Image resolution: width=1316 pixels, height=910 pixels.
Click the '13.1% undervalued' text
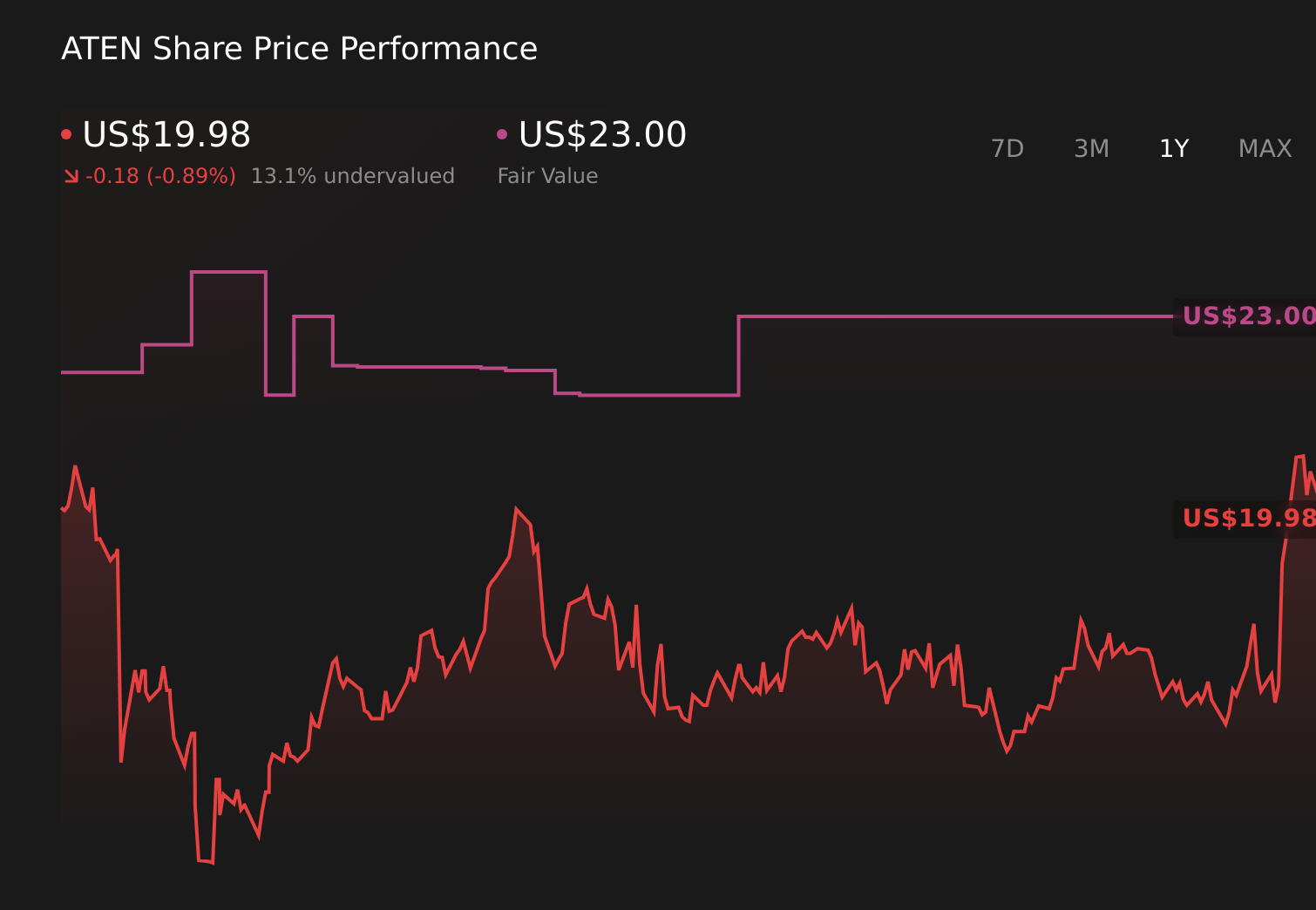click(x=353, y=175)
